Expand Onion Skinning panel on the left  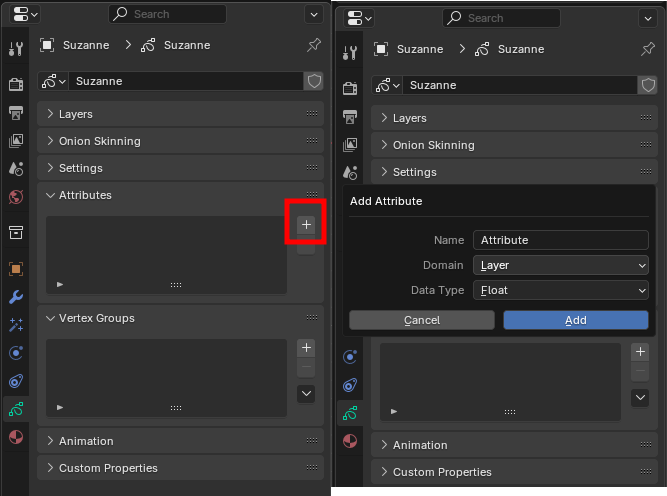point(180,141)
